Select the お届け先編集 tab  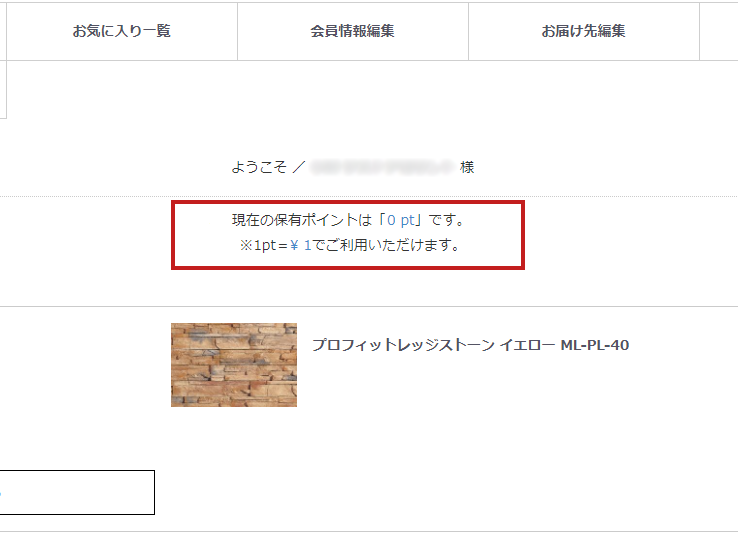pos(584,32)
